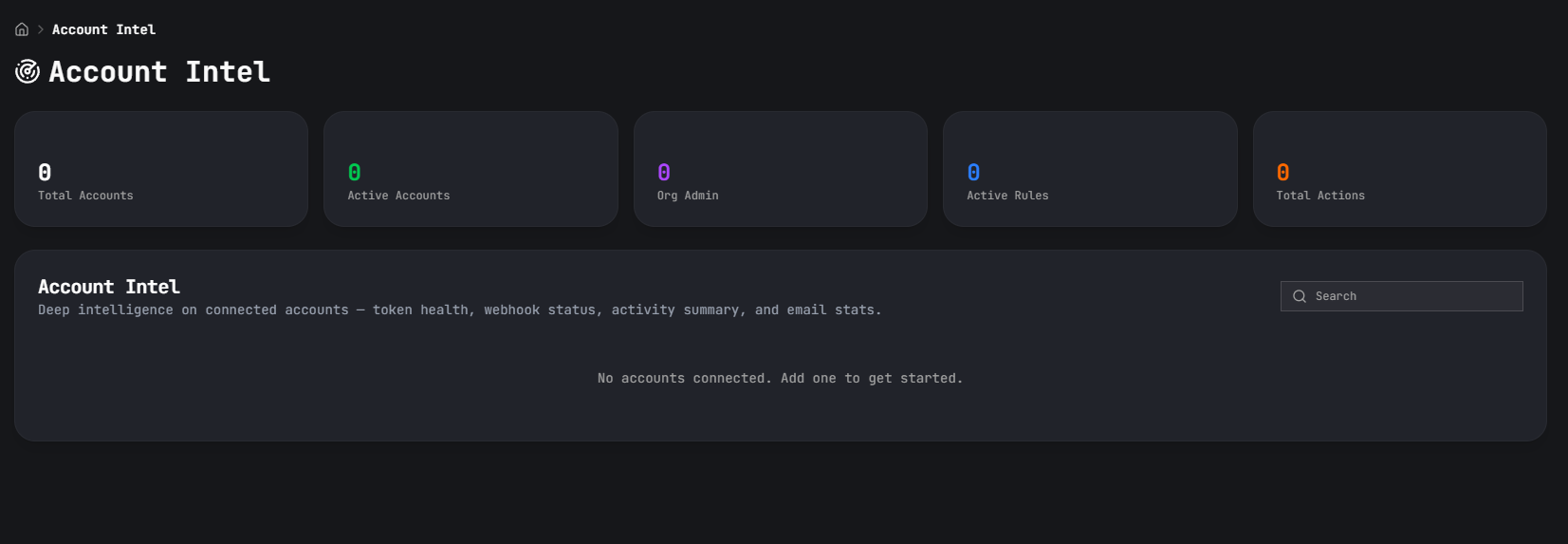Click the Account Intel breadcrumb label
The image size is (1568, 544).
click(103, 29)
